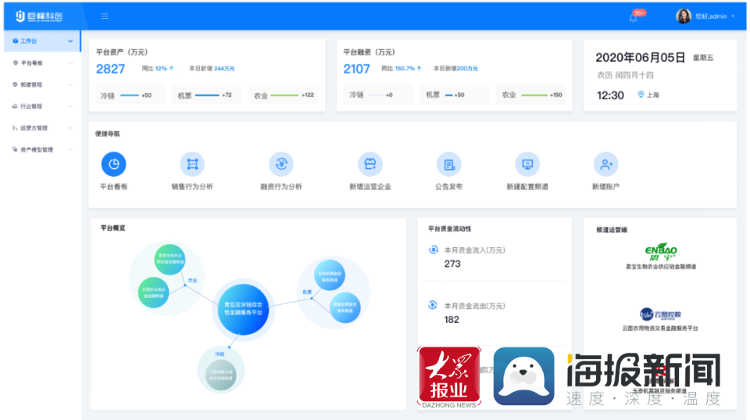This screenshot has height=420, width=750.
Task: Click the 巨峰科创 logo in the header
Action: 40,16
